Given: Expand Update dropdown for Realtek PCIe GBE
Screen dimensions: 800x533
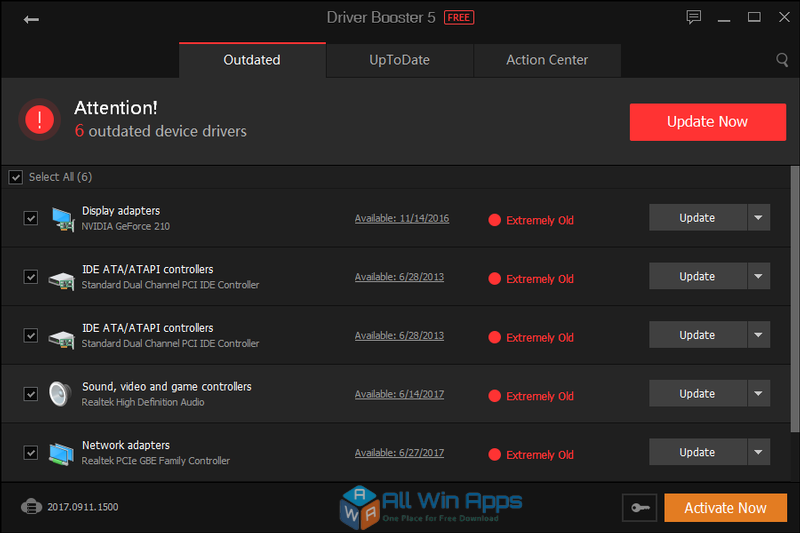Looking at the screenshot, I should point(759,452).
